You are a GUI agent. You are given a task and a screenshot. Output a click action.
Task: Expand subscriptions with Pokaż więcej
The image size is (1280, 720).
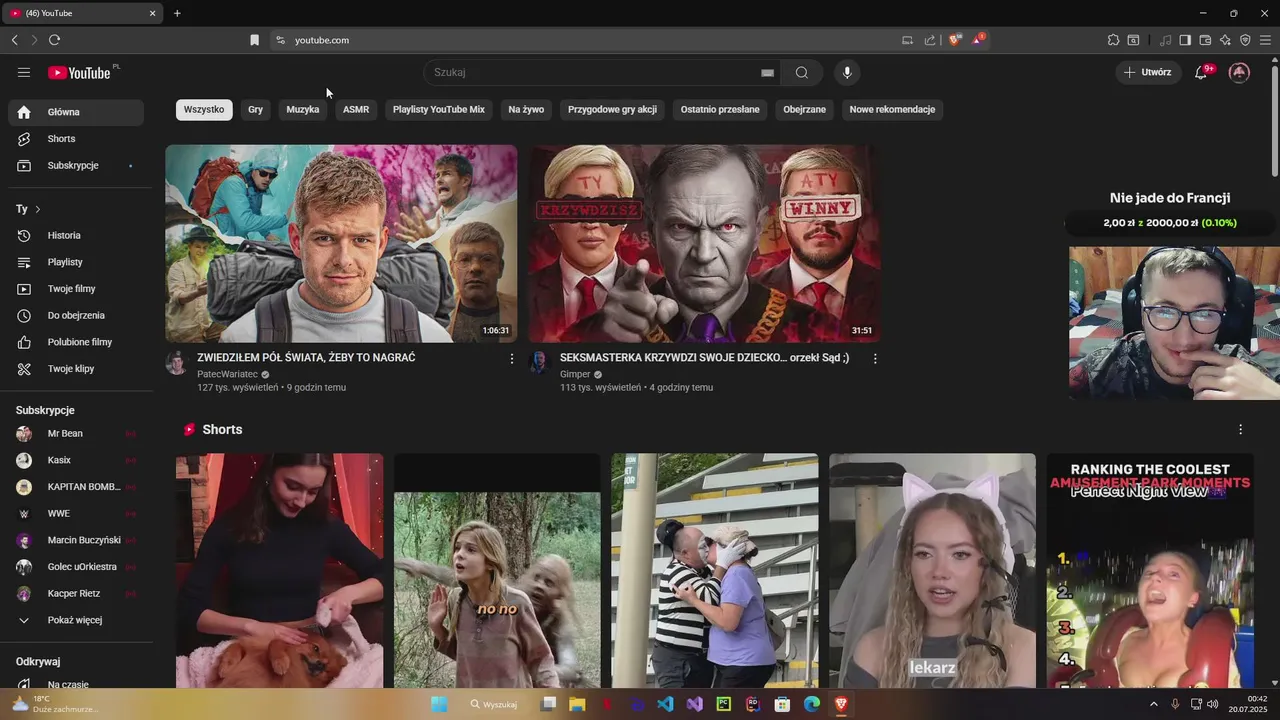tap(75, 620)
